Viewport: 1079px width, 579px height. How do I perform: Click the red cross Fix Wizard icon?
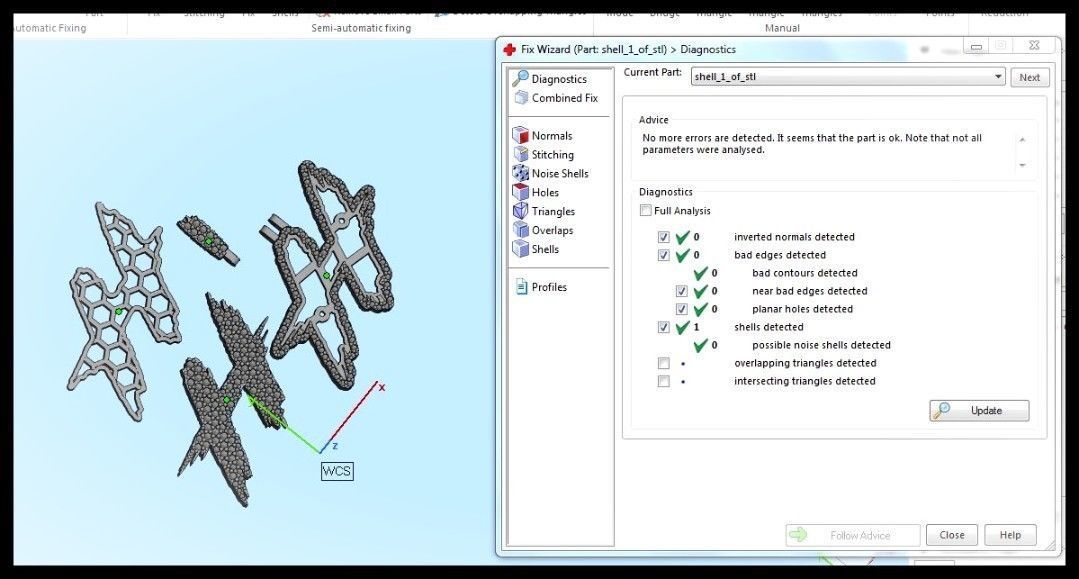pos(509,50)
